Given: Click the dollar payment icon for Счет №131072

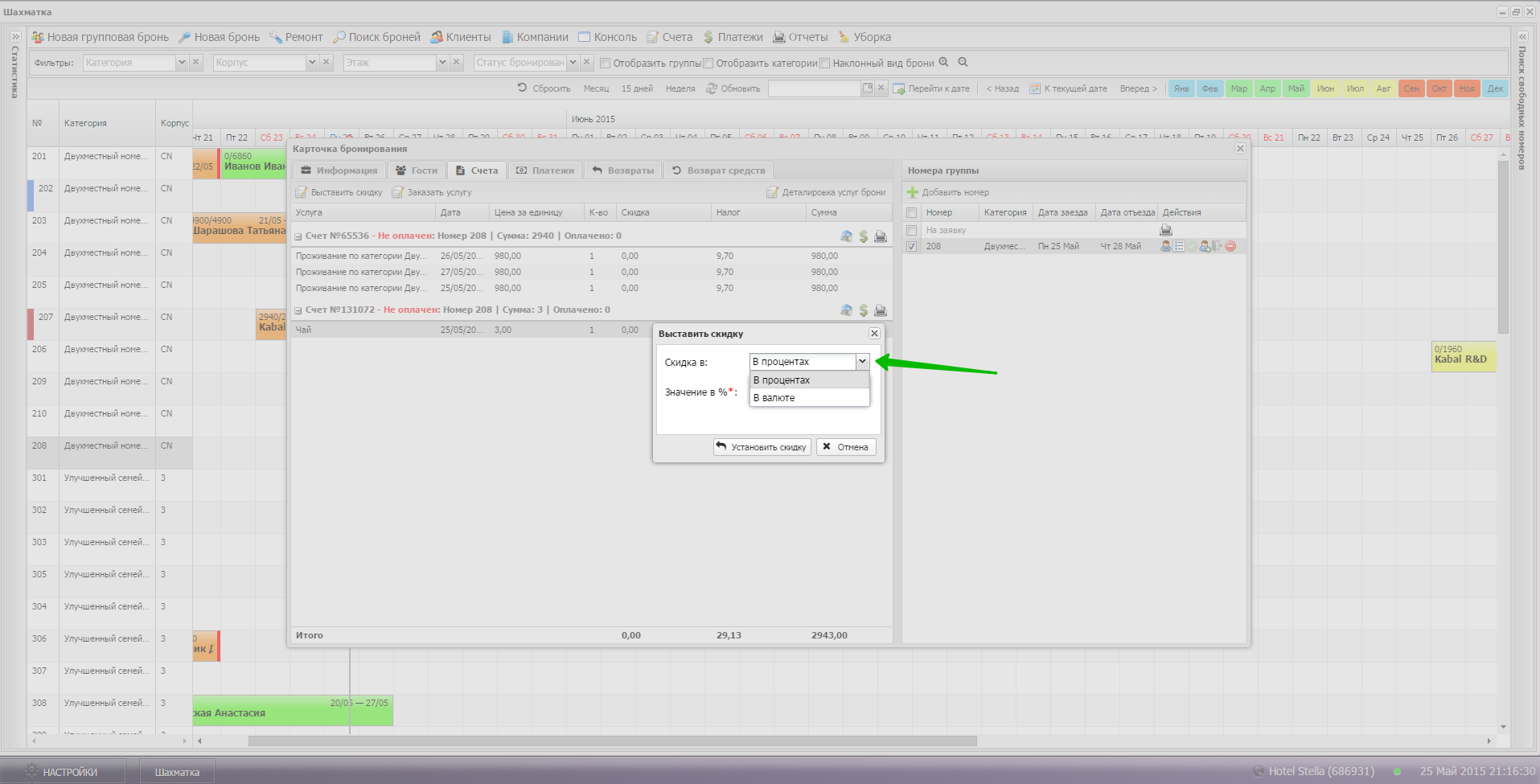Looking at the screenshot, I should click(863, 310).
